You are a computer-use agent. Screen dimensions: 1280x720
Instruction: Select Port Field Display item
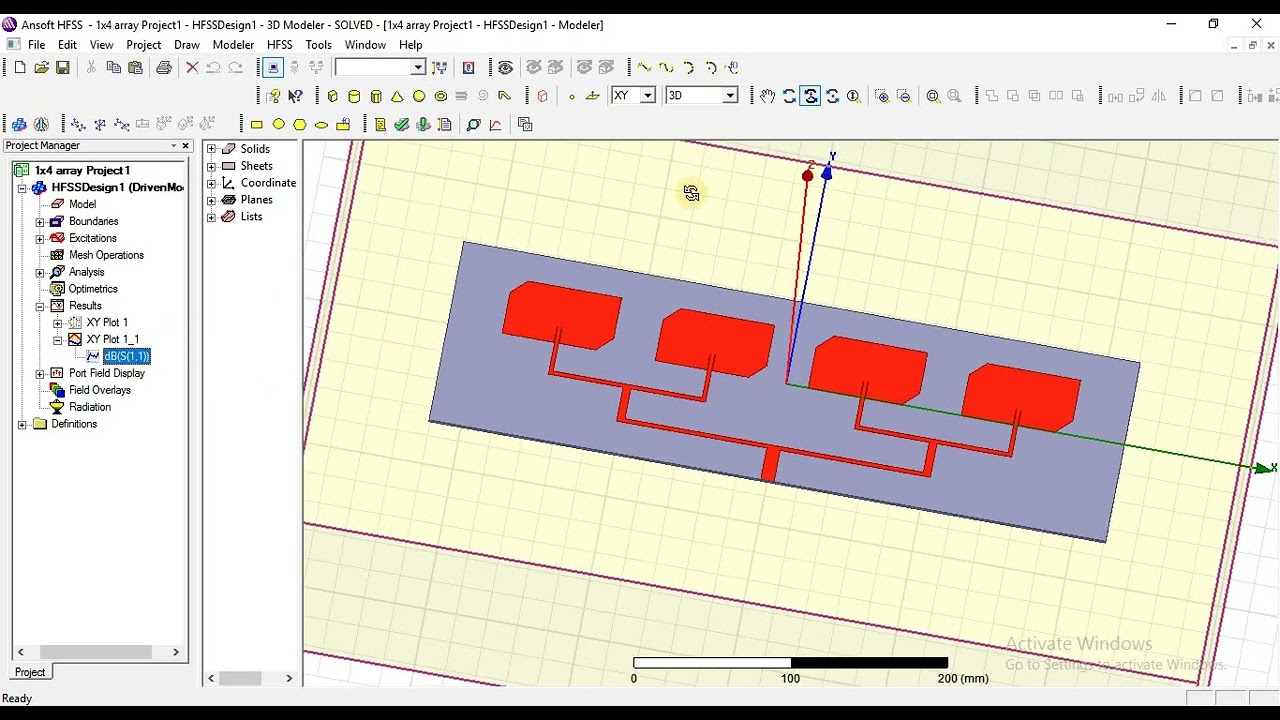107,373
